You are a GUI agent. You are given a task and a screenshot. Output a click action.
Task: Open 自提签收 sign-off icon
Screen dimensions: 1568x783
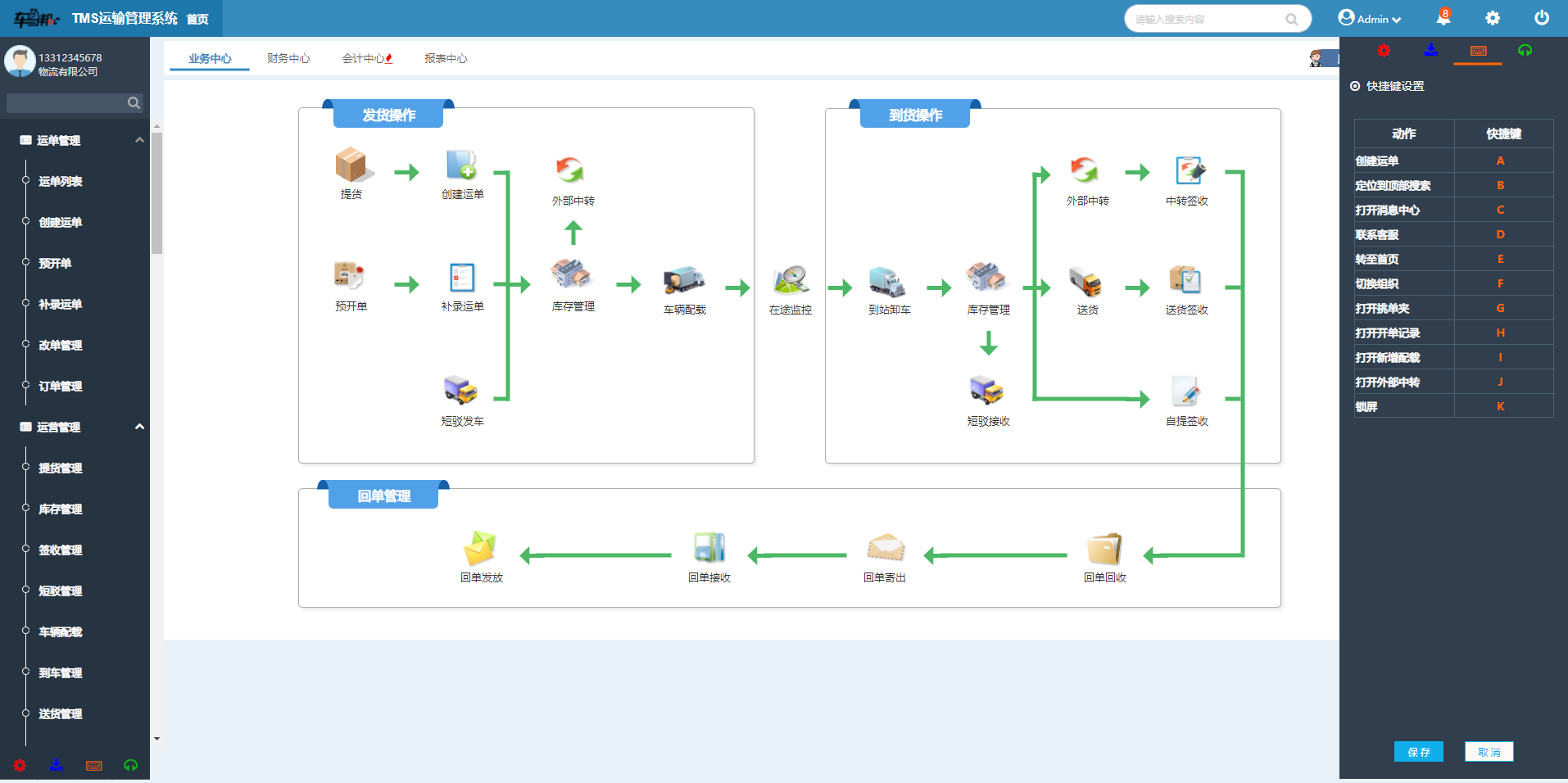1186,391
